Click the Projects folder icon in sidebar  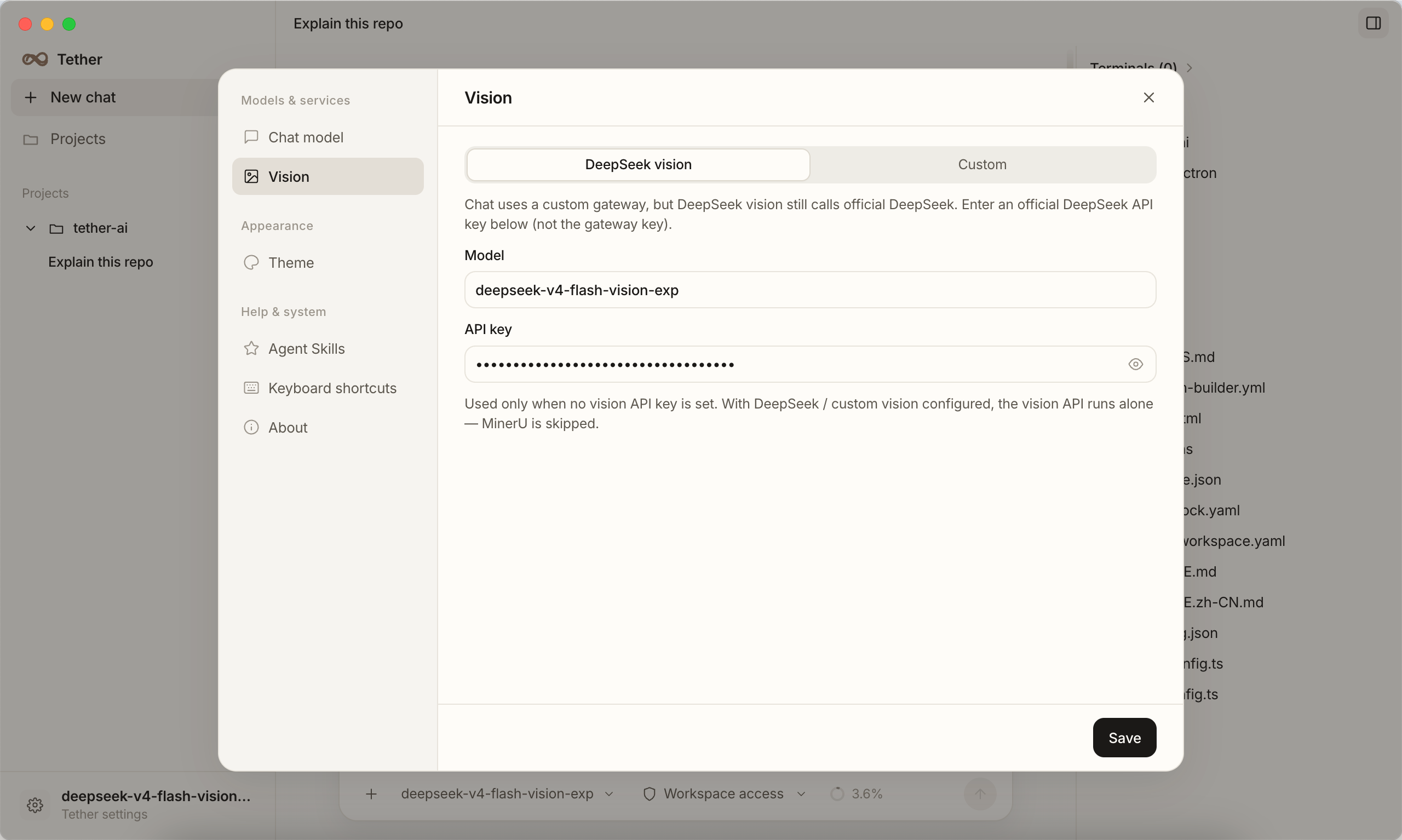[31, 139]
